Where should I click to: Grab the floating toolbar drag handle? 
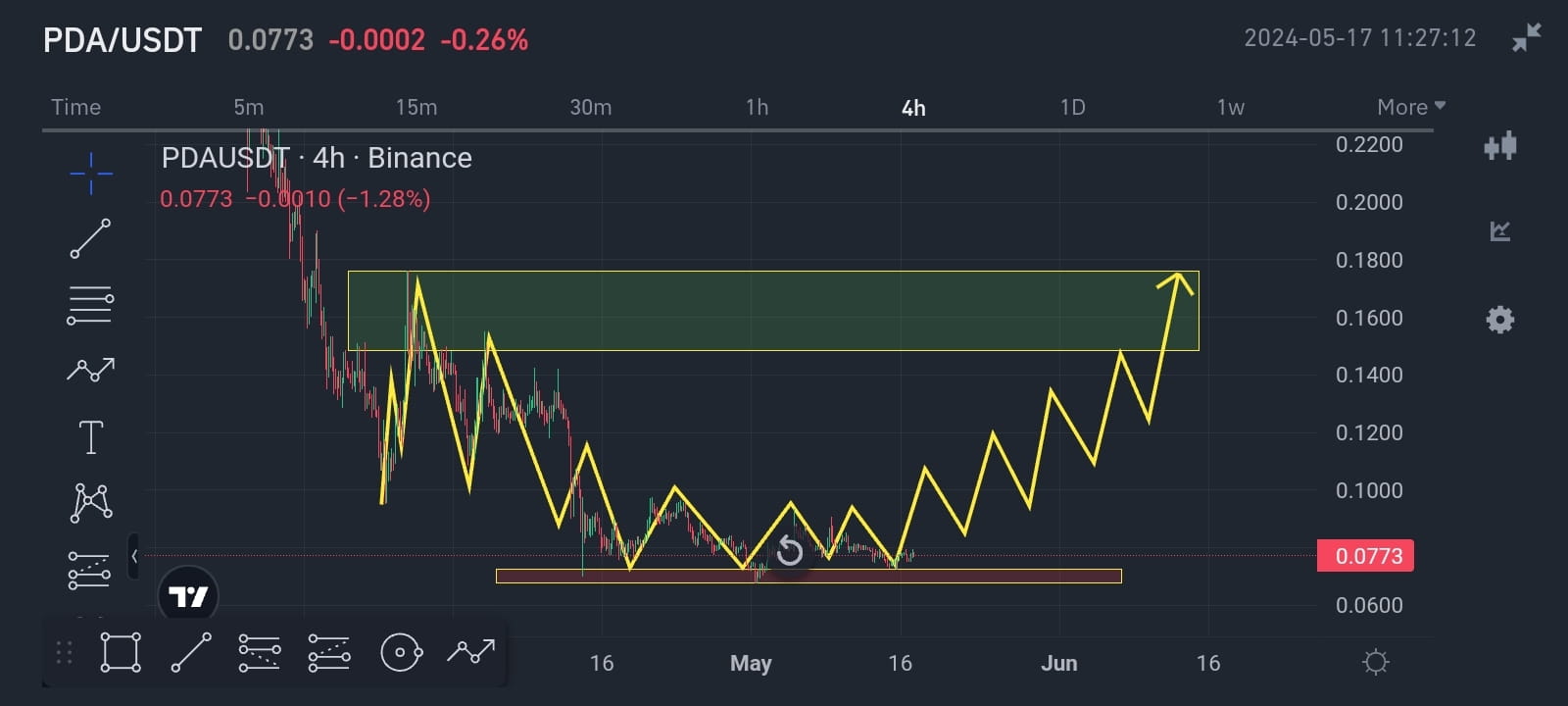click(x=65, y=653)
